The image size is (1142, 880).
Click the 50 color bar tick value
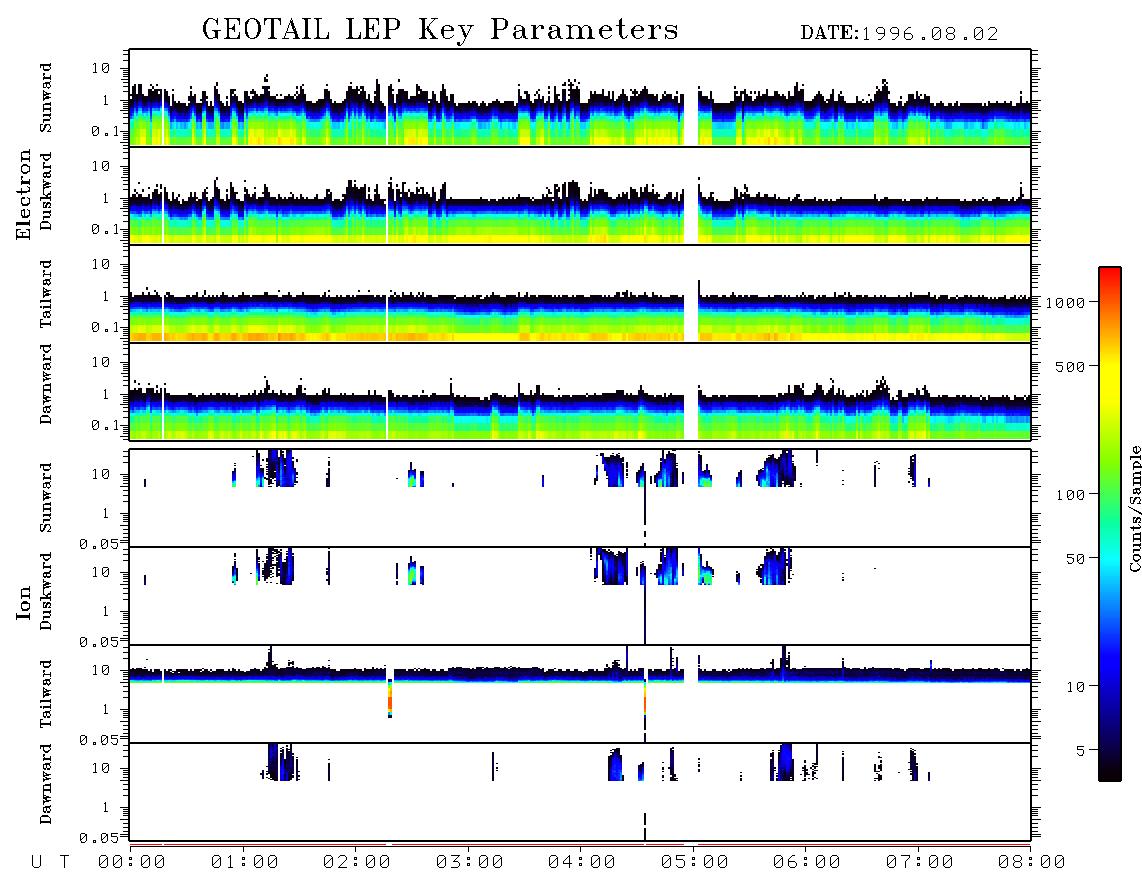(x=1075, y=559)
